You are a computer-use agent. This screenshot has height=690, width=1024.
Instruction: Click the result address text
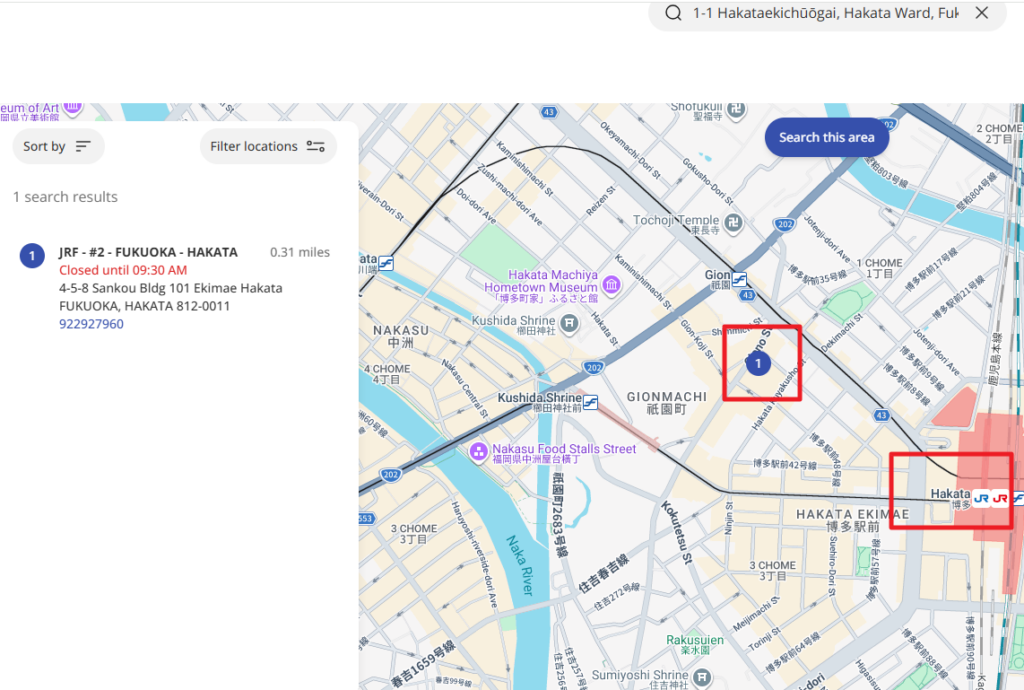[170, 297]
